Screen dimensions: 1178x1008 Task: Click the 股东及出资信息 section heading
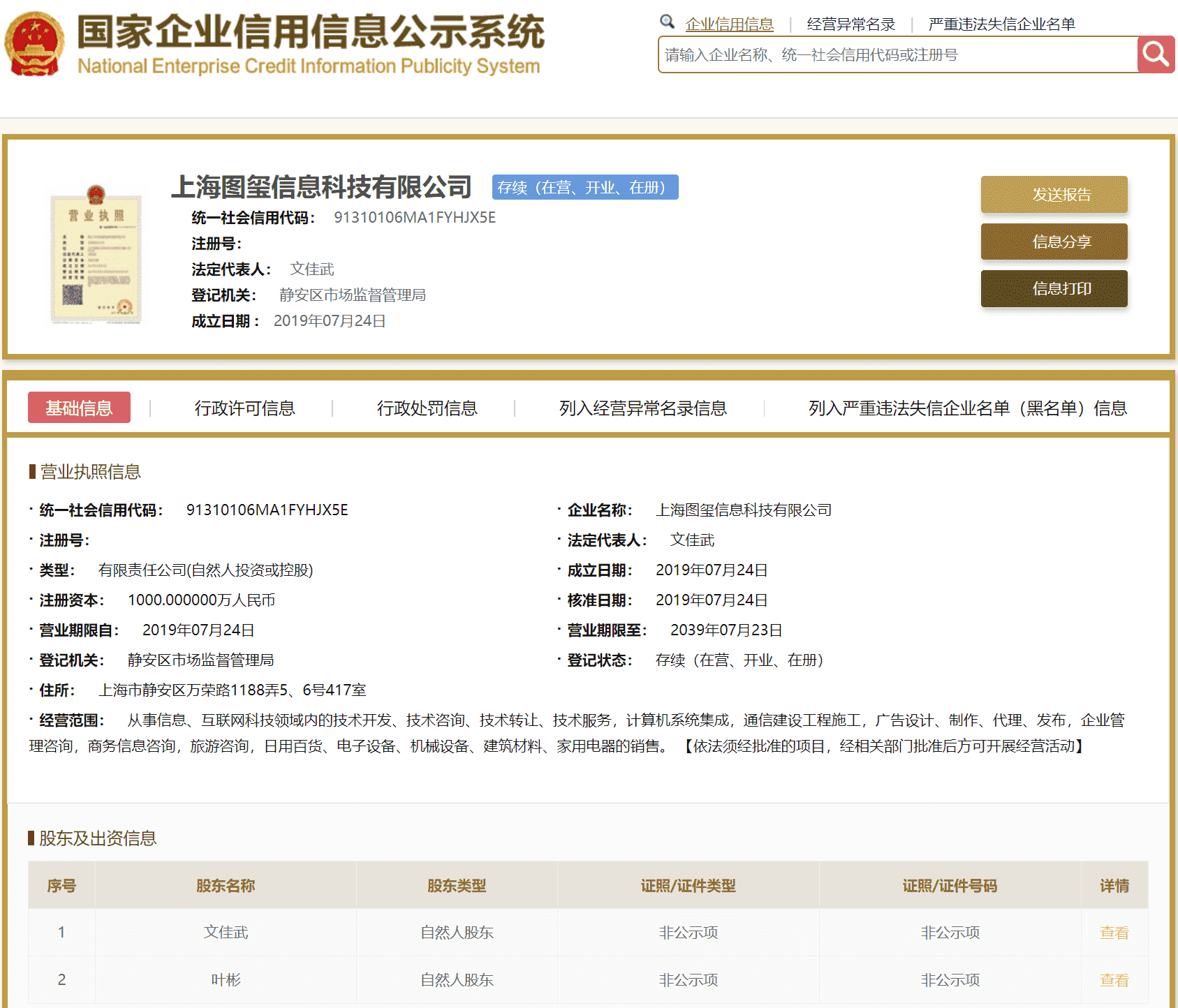pyautogui.click(x=98, y=838)
